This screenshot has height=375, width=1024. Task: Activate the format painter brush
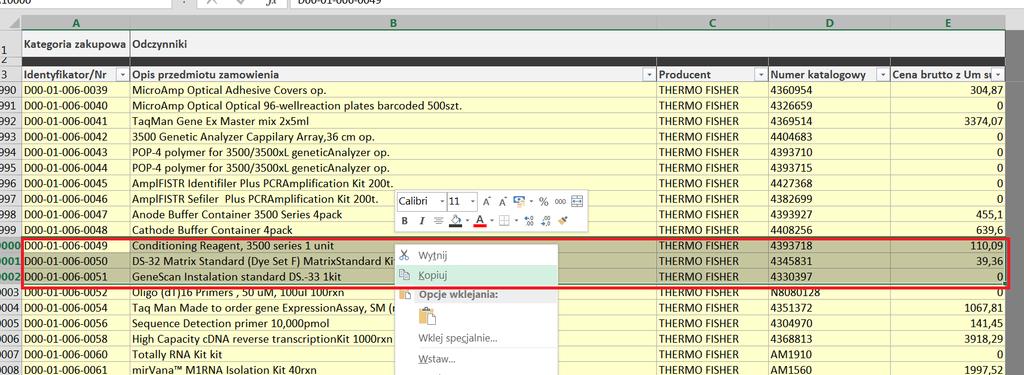pos(564,221)
